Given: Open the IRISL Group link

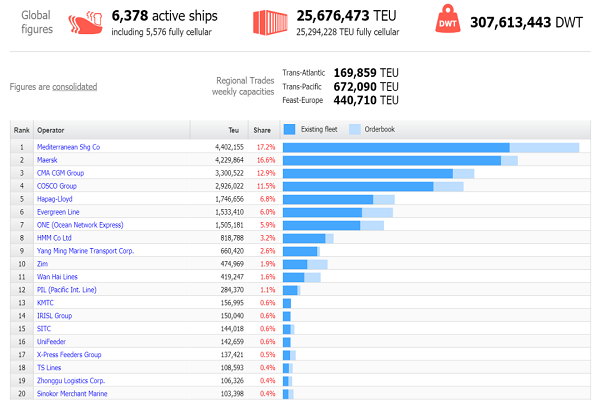Looking at the screenshot, I should 54,316.
